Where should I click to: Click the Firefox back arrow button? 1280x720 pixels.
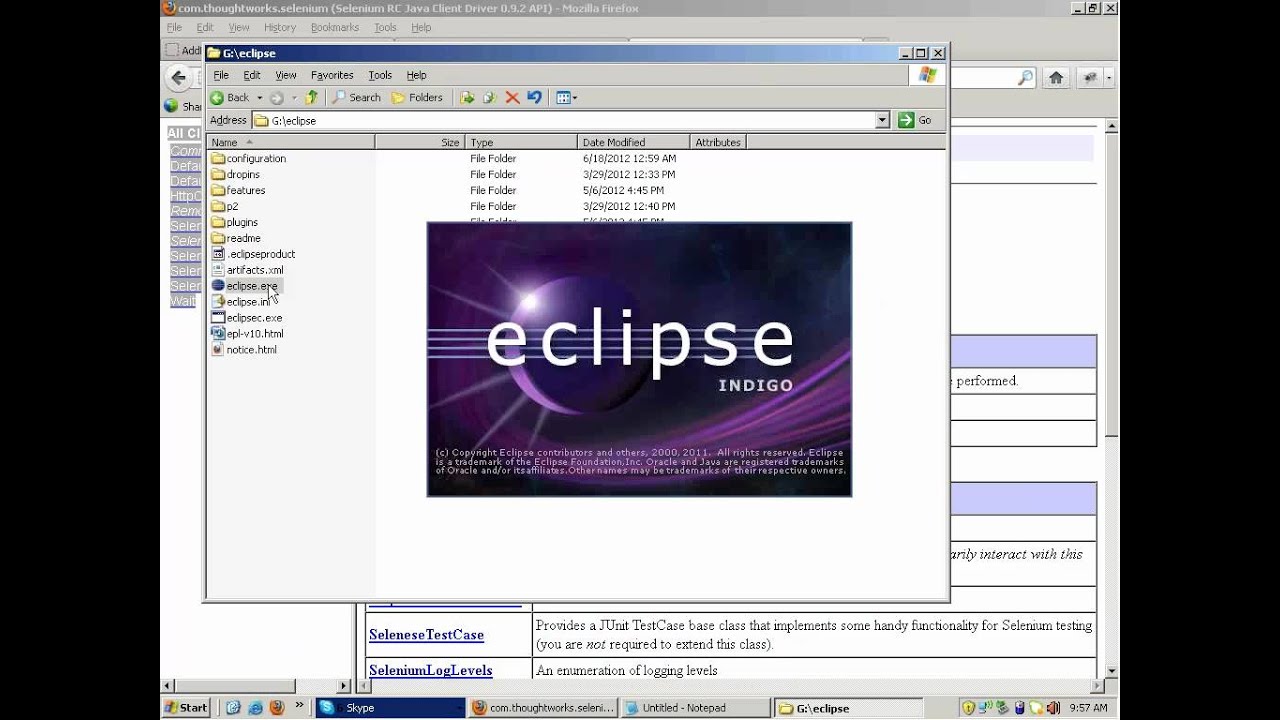(x=178, y=77)
